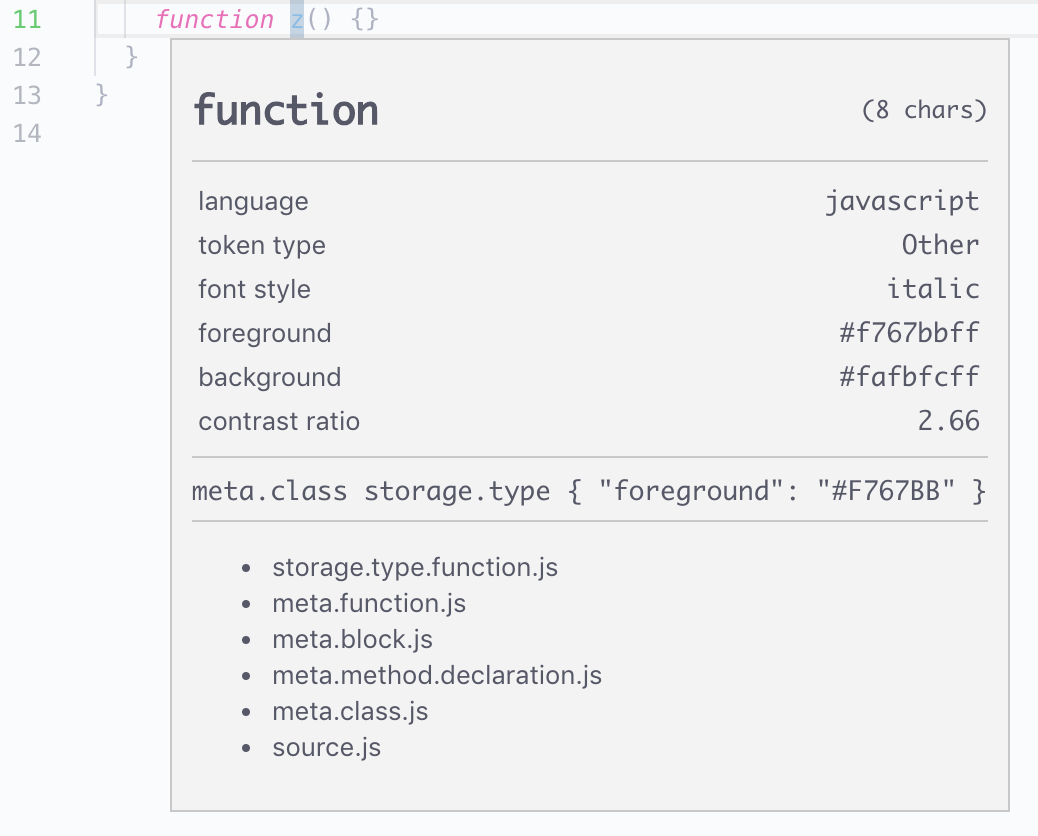Image resolution: width=1038 pixels, height=836 pixels.
Task: Click the 'token type' label
Action: 262,246
